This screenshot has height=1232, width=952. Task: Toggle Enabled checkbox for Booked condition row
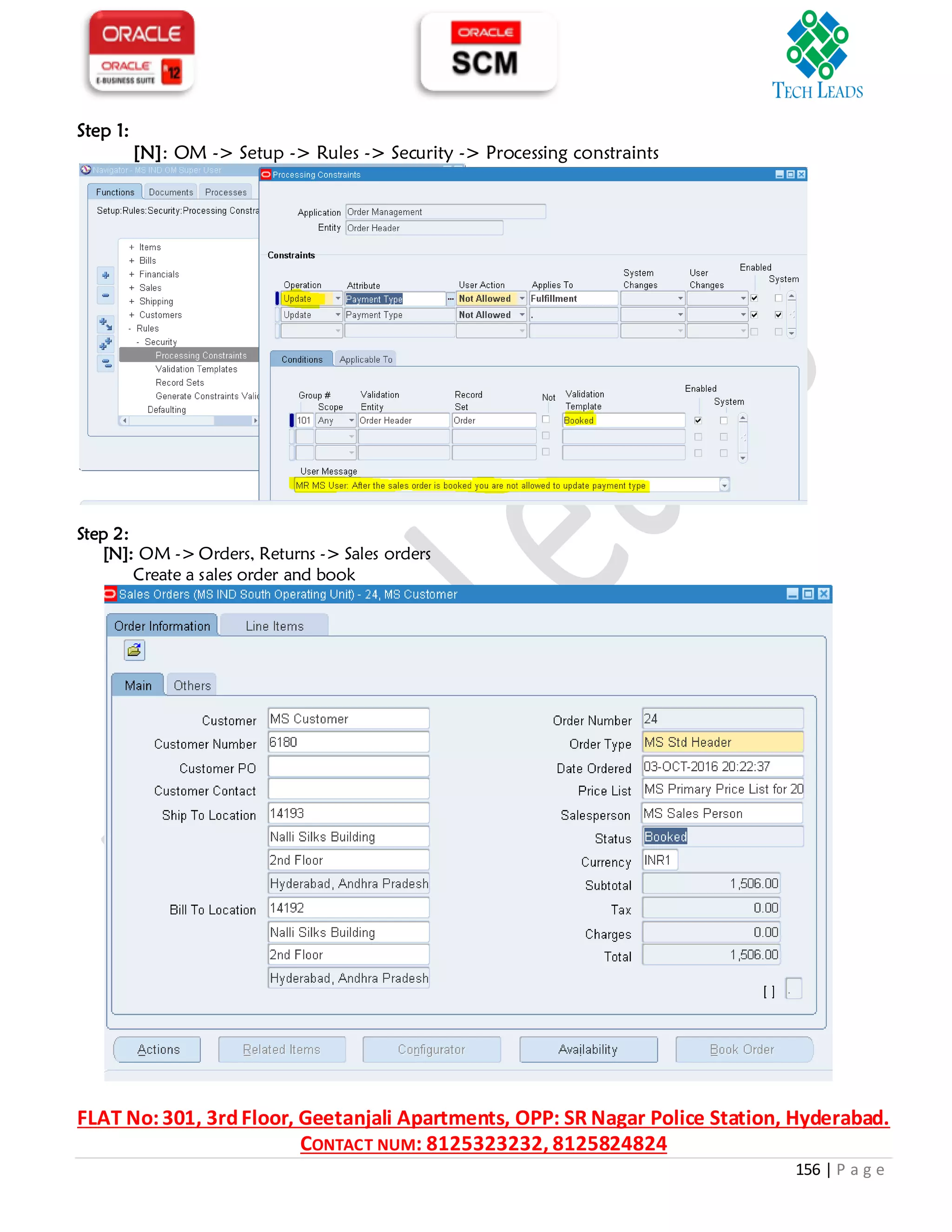[x=698, y=420]
